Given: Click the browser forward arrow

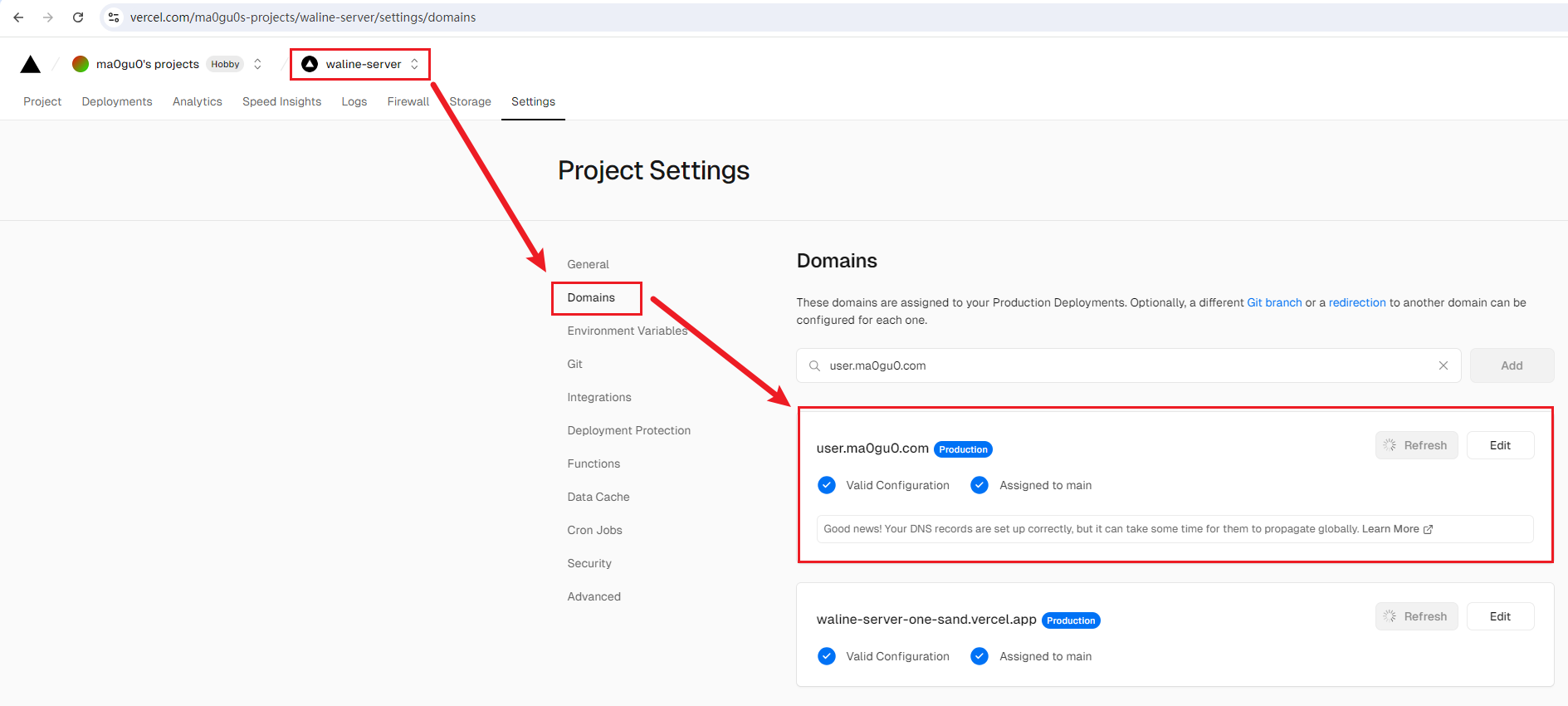Looking at the screenshot, I should tap(48, 17).
